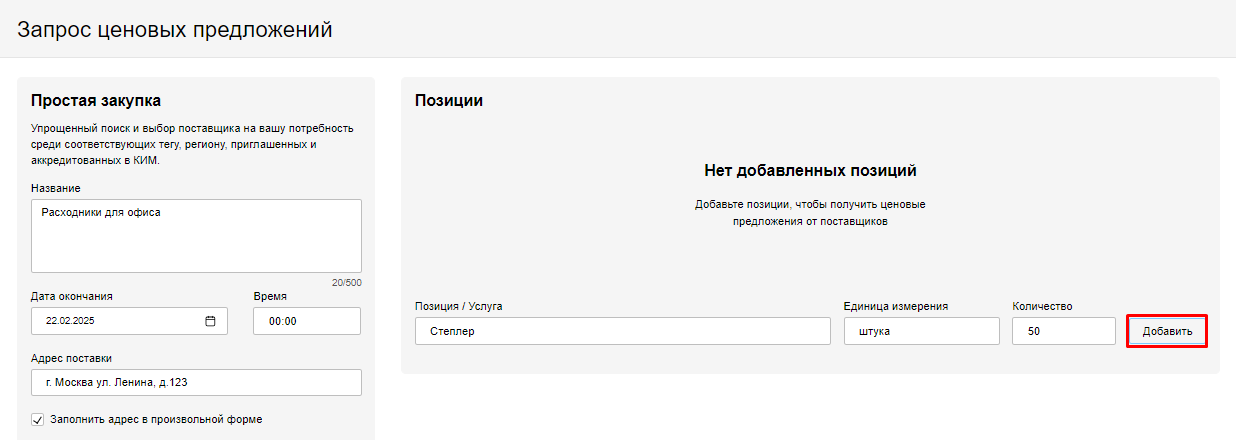Image resolution: width=1236 pixels, height=440 pixels.
Task: Select the Простая закупка panel heading
Action: click(96, 100)
